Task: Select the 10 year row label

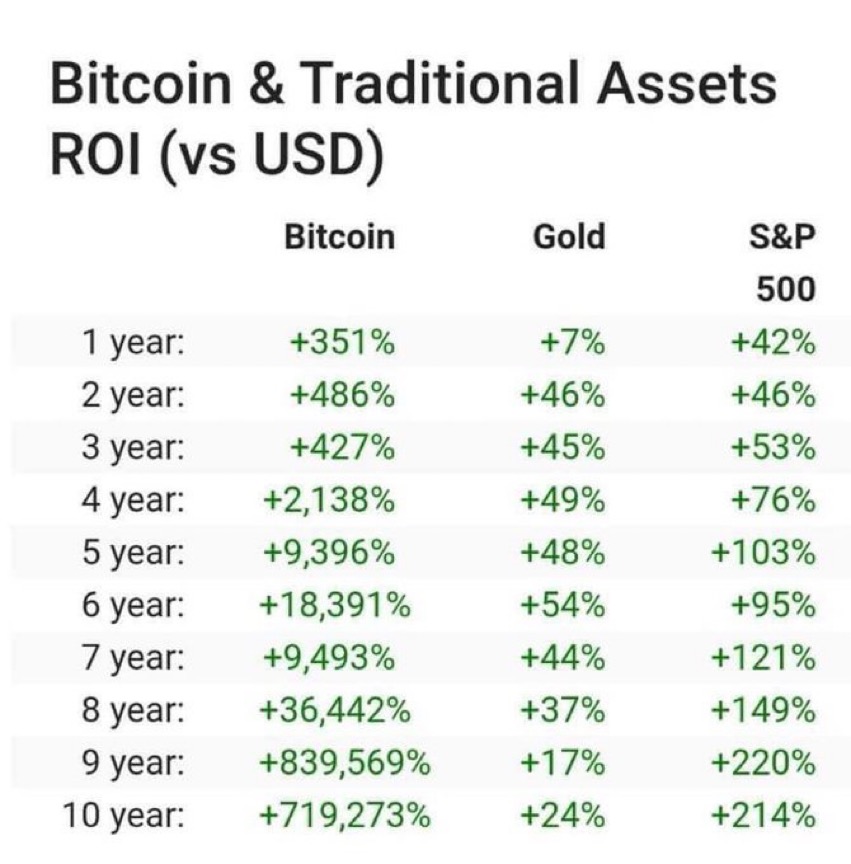Action: (x=123, y=816)
